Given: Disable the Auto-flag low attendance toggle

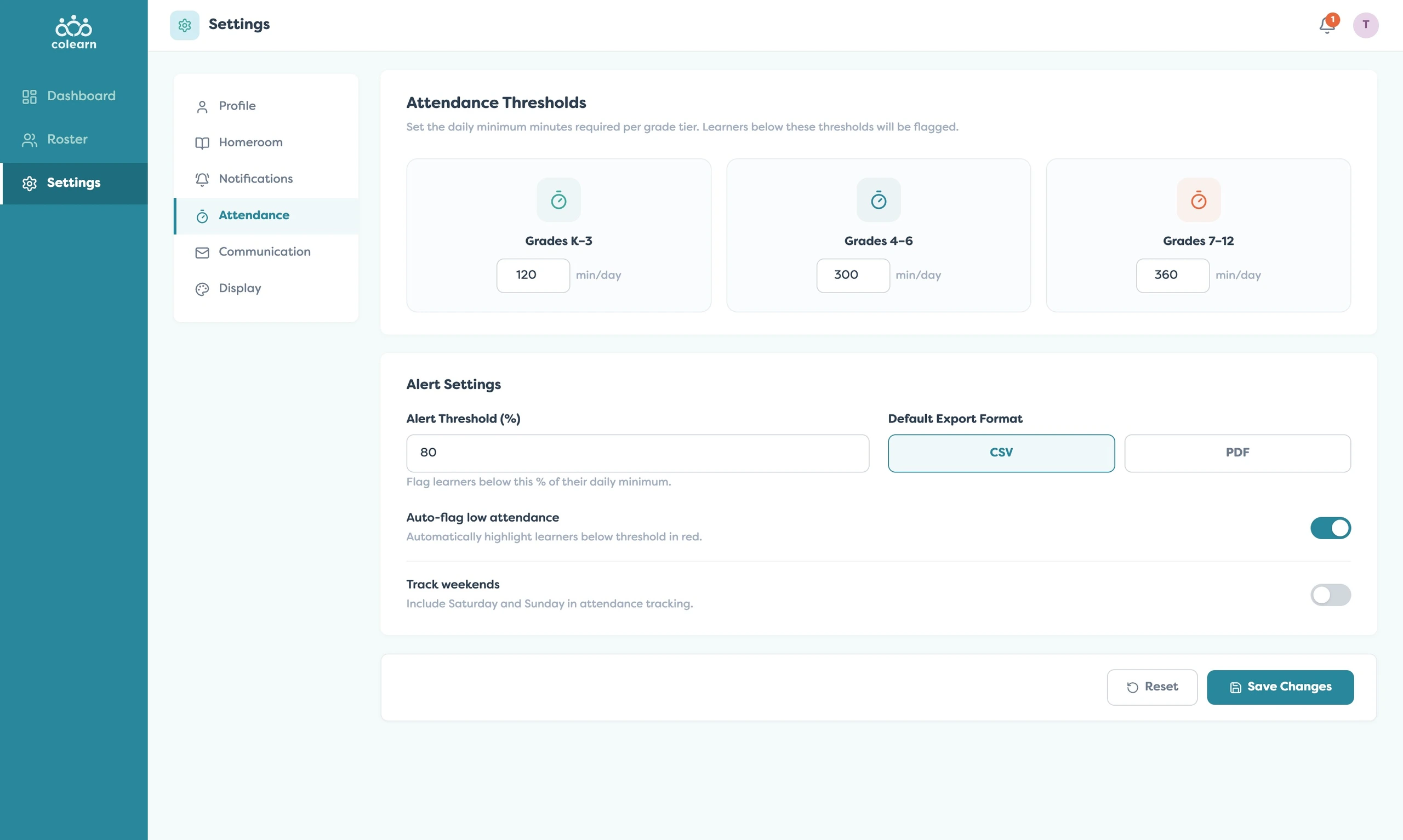Looking at the screenshot, I should [x=1330, y=528].
